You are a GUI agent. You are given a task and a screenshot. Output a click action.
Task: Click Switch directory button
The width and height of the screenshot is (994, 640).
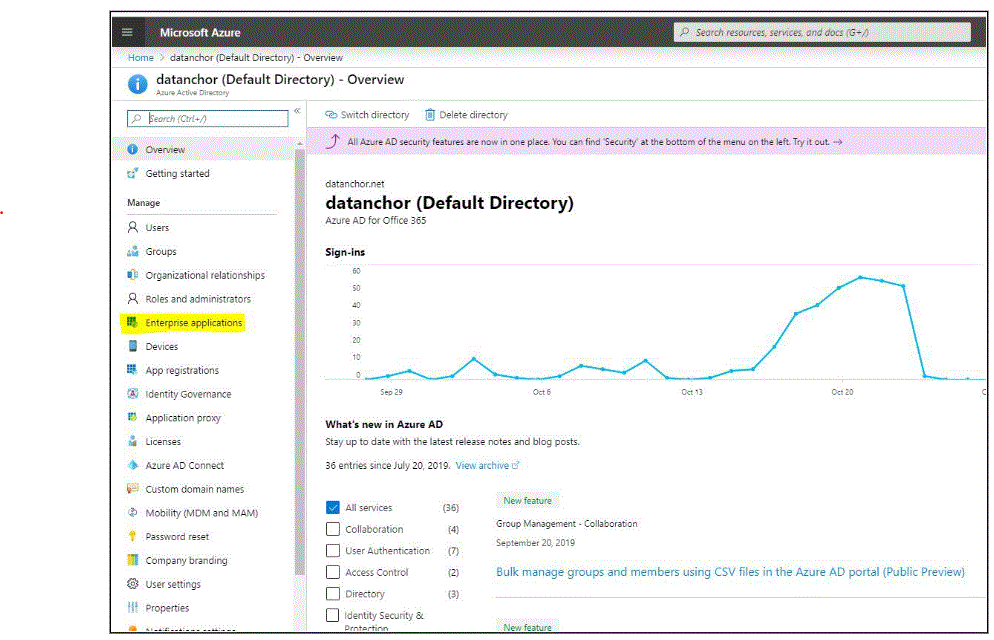367,115
